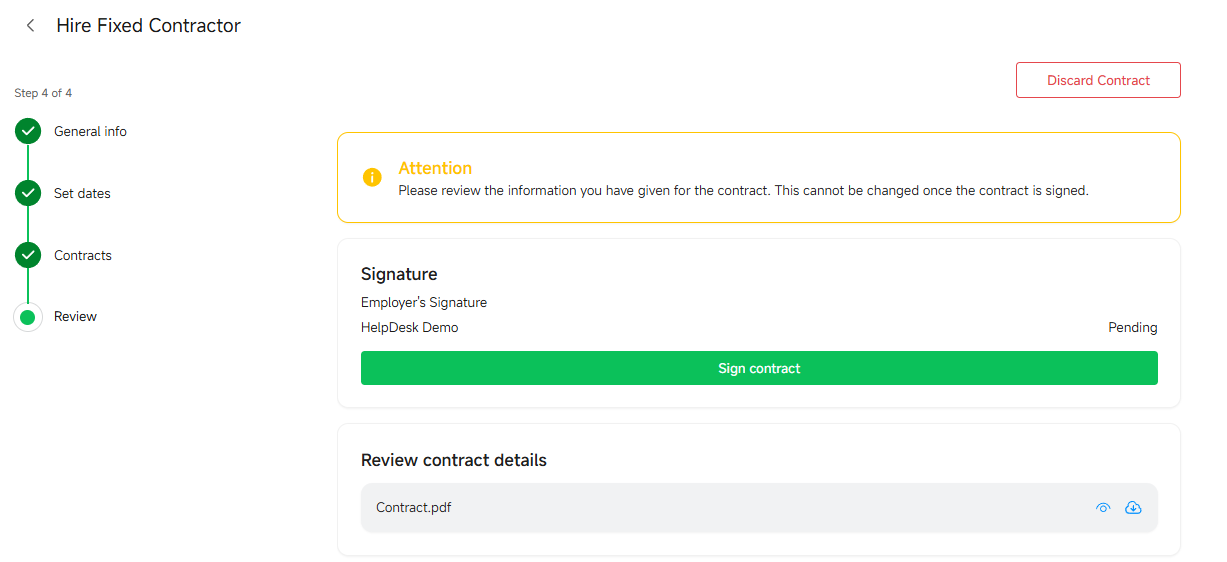Click the yellow Attention info icon
This screenshot has height=562, width=1227.
point(372,177)
